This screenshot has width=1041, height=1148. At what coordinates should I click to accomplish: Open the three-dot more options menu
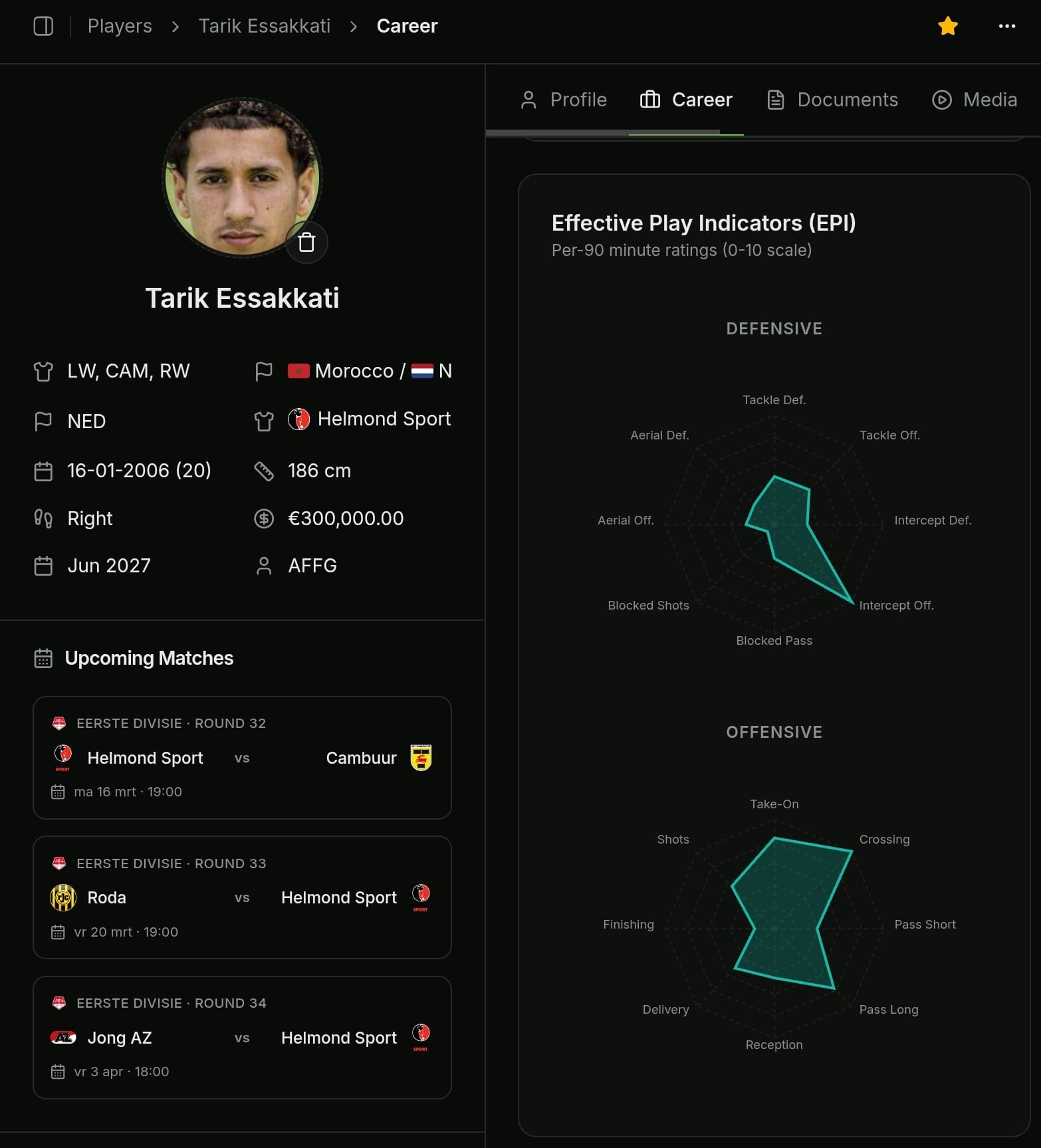pyautogui.click(x=1007, y=26)
